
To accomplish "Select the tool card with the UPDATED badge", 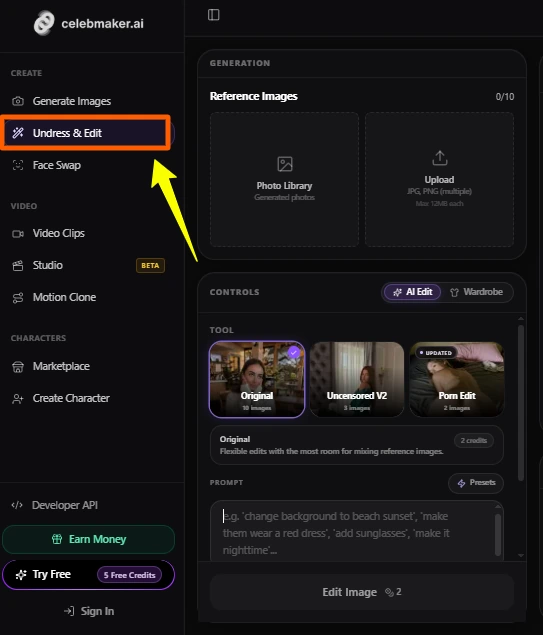I will [457, 379].
